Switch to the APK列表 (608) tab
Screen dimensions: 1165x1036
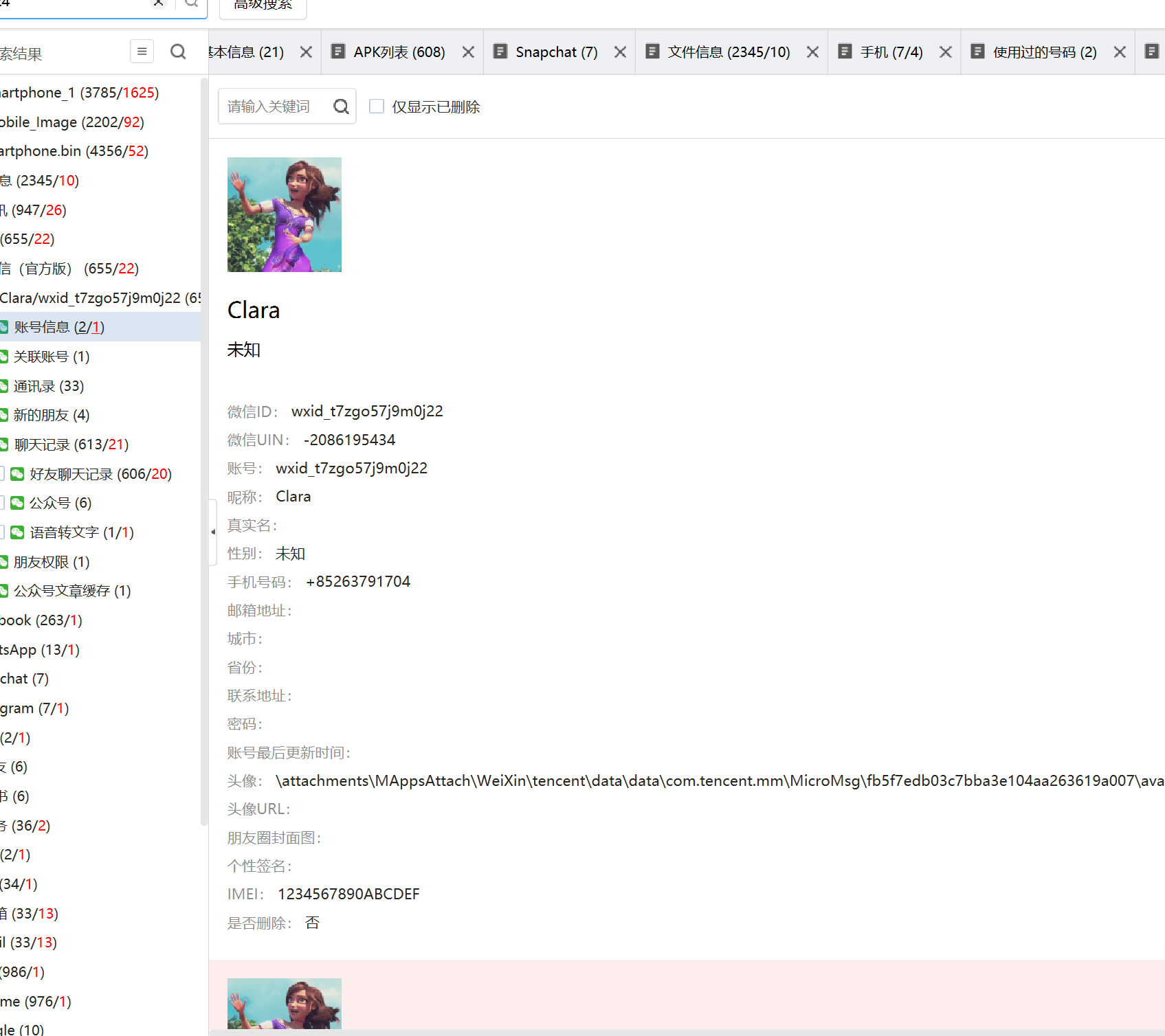(399, 52)
